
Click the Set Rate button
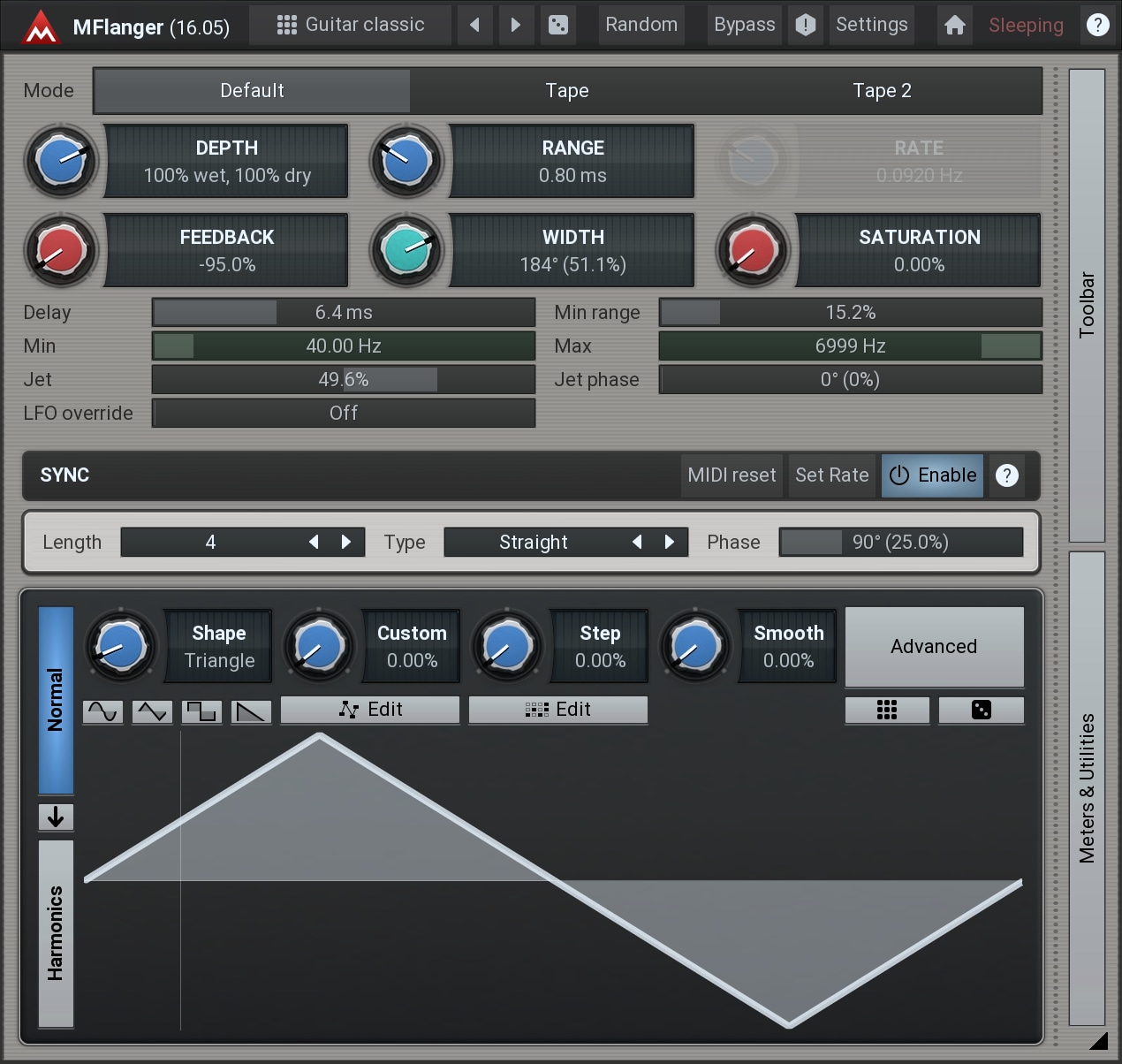click(832, 475)
